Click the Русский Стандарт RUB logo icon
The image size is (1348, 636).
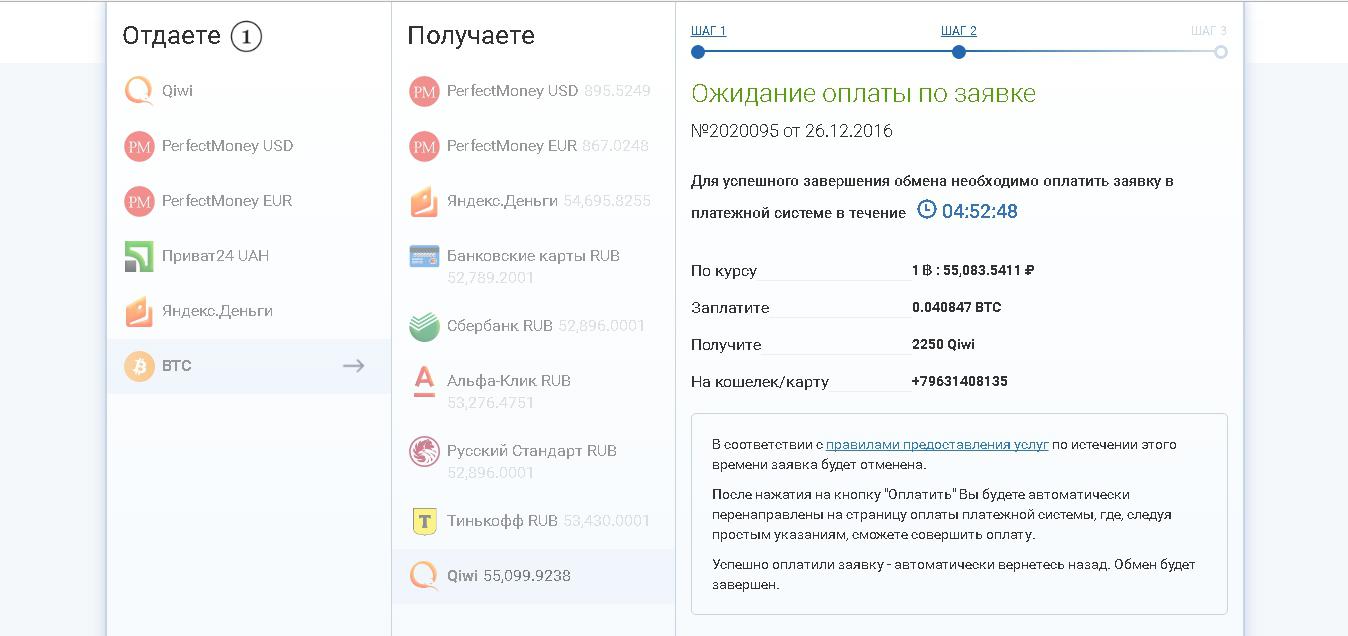tap(425, 451)
